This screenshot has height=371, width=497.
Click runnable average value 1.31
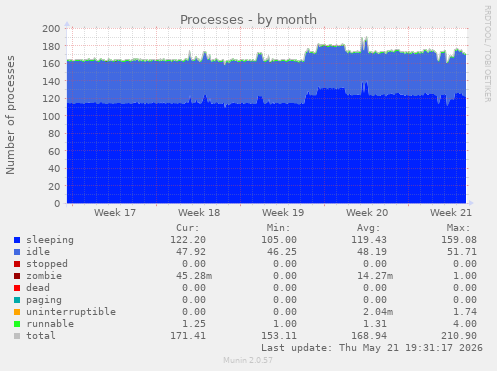(x=375, y=324)
